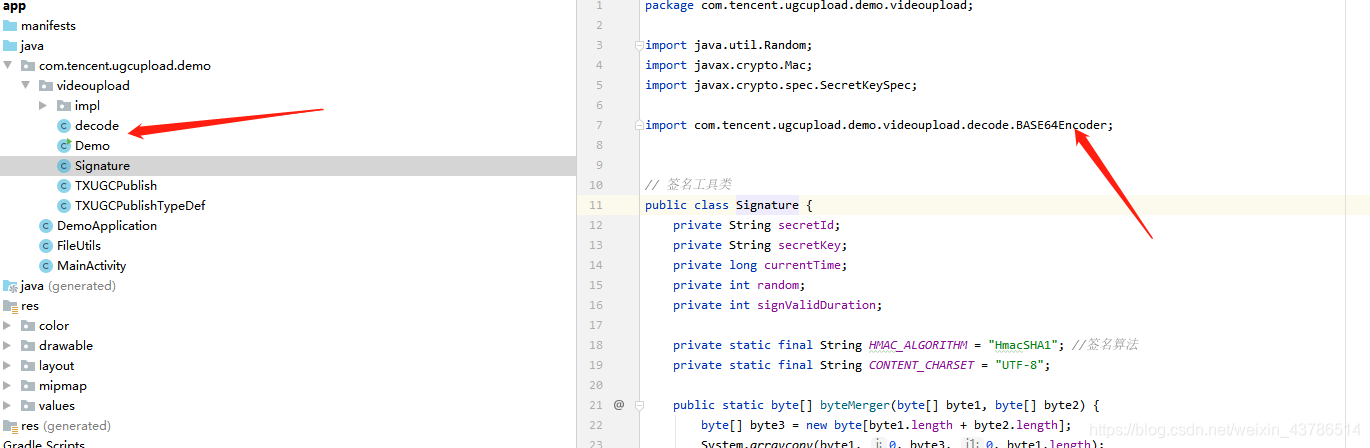Select the layout resource folder icon

click(x=28, y=366)
